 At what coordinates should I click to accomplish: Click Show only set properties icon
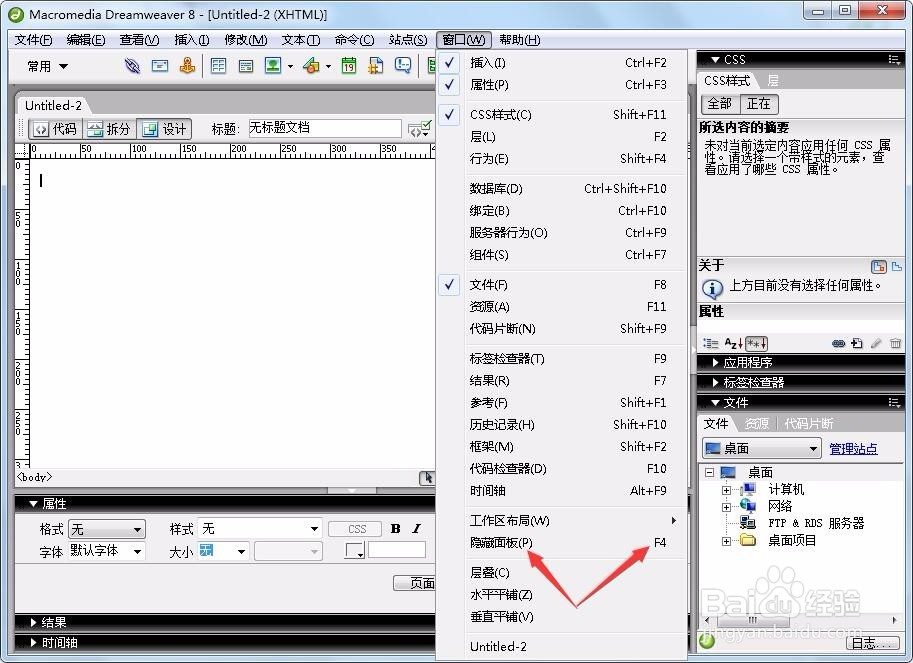coord(756,343)
